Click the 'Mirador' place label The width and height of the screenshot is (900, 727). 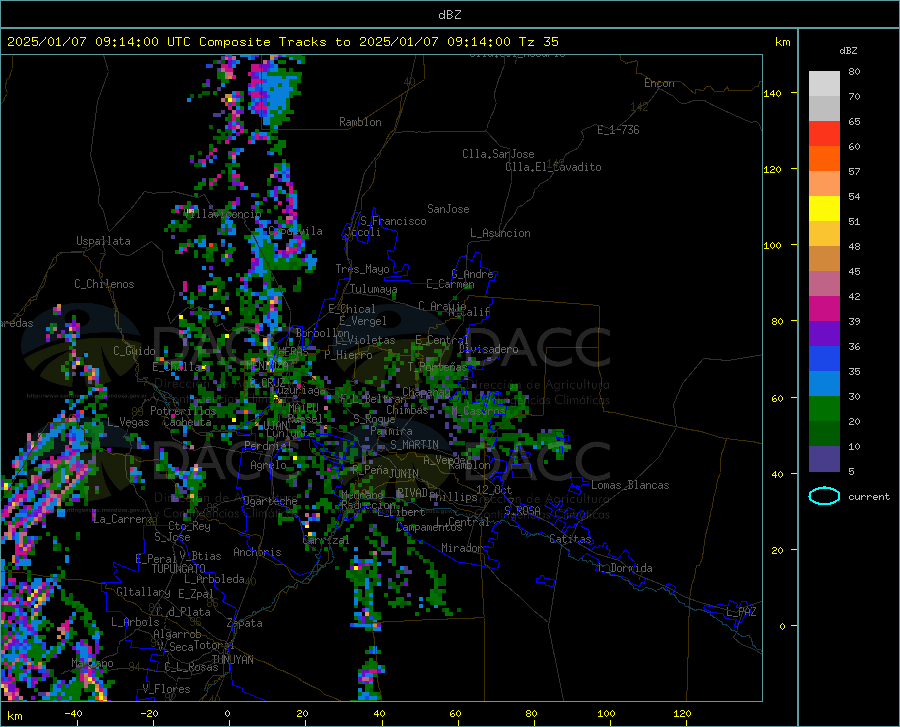coord(462,548)
